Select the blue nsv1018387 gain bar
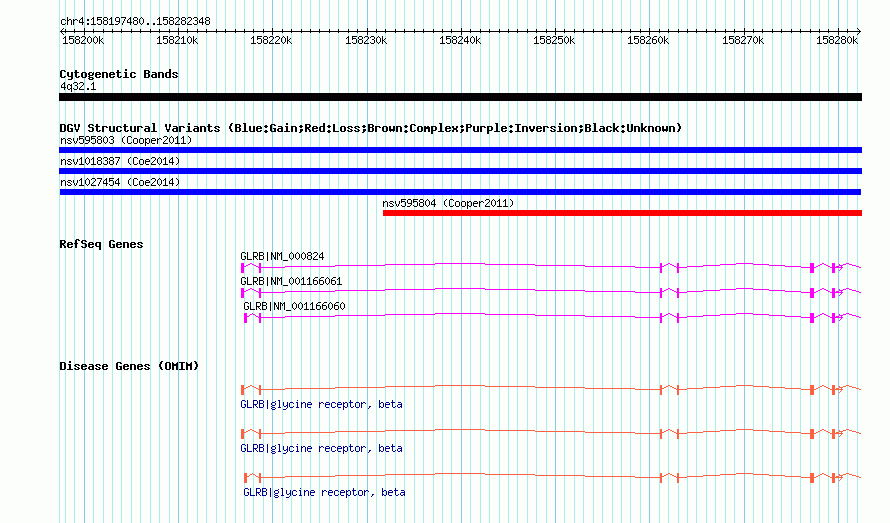This screenshot has width=890, height=523. (460, 171)
